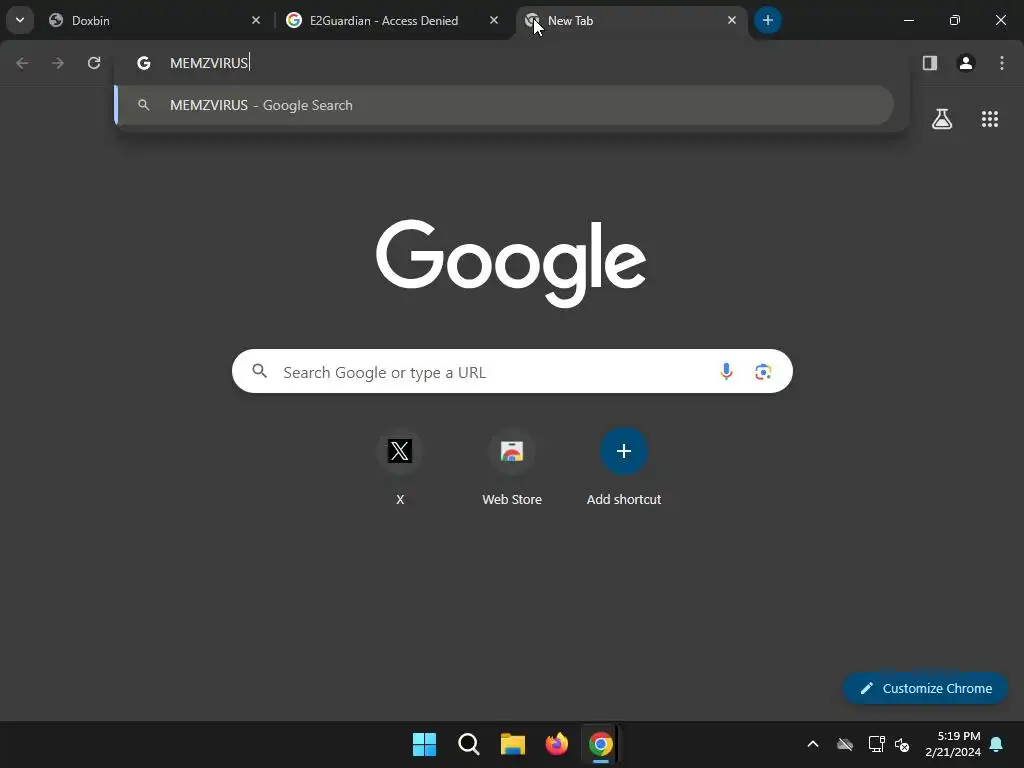This screenshot has width=1024, height=768.
Task: Close the Doxbin tab
Action: pyautogui.click(x=256, y=20)
